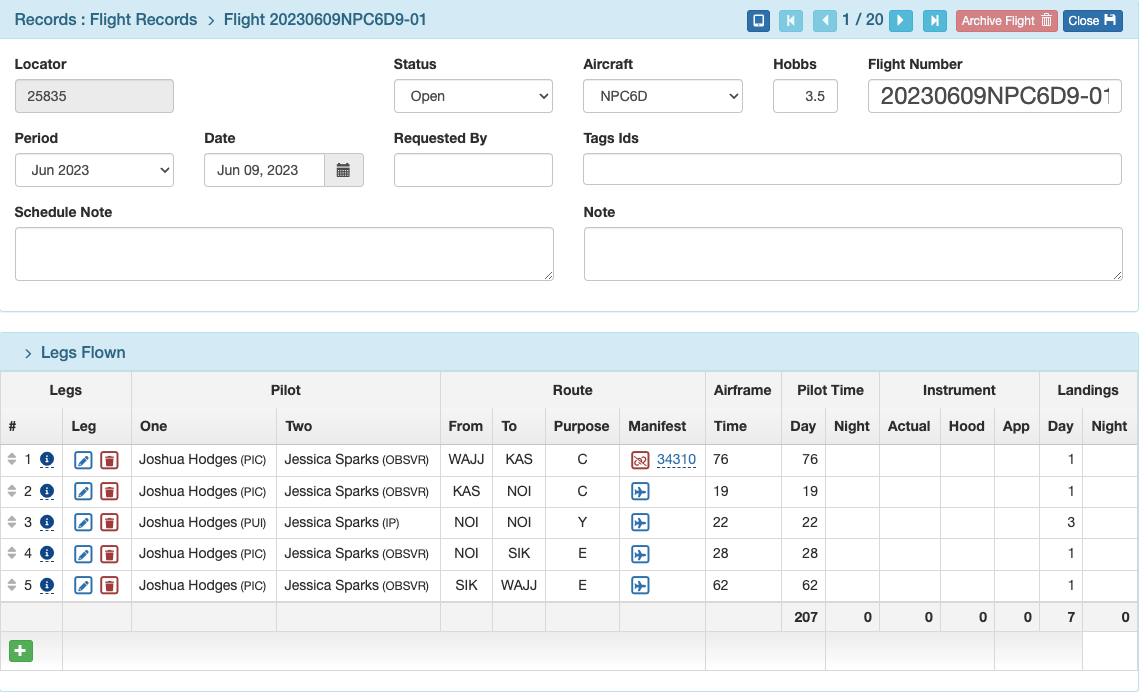Show info details for leg 1
Image resolution: width=1140 pixels, height=692 pixels.
[47, 459]
